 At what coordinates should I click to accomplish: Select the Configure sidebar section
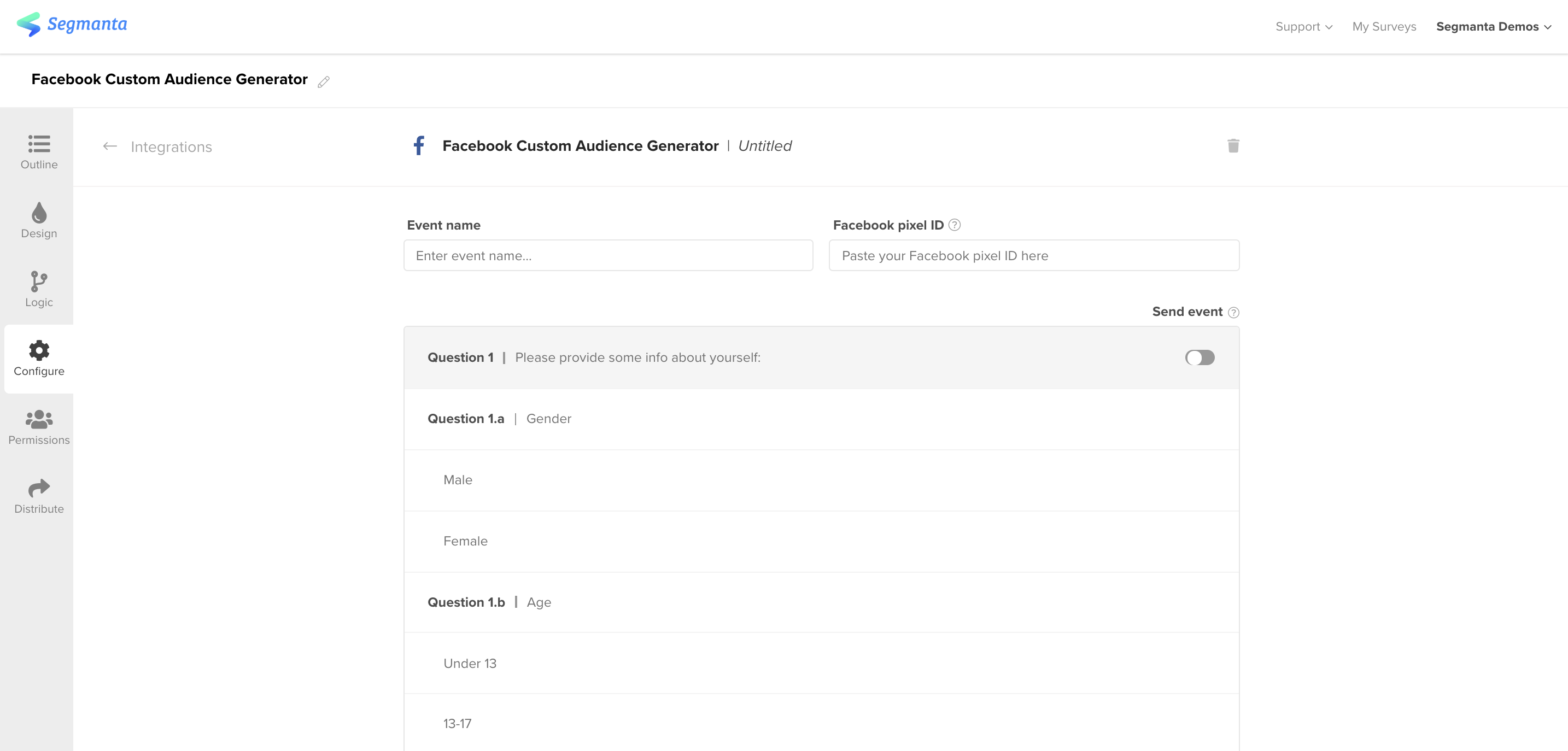[x=39, y=359]
